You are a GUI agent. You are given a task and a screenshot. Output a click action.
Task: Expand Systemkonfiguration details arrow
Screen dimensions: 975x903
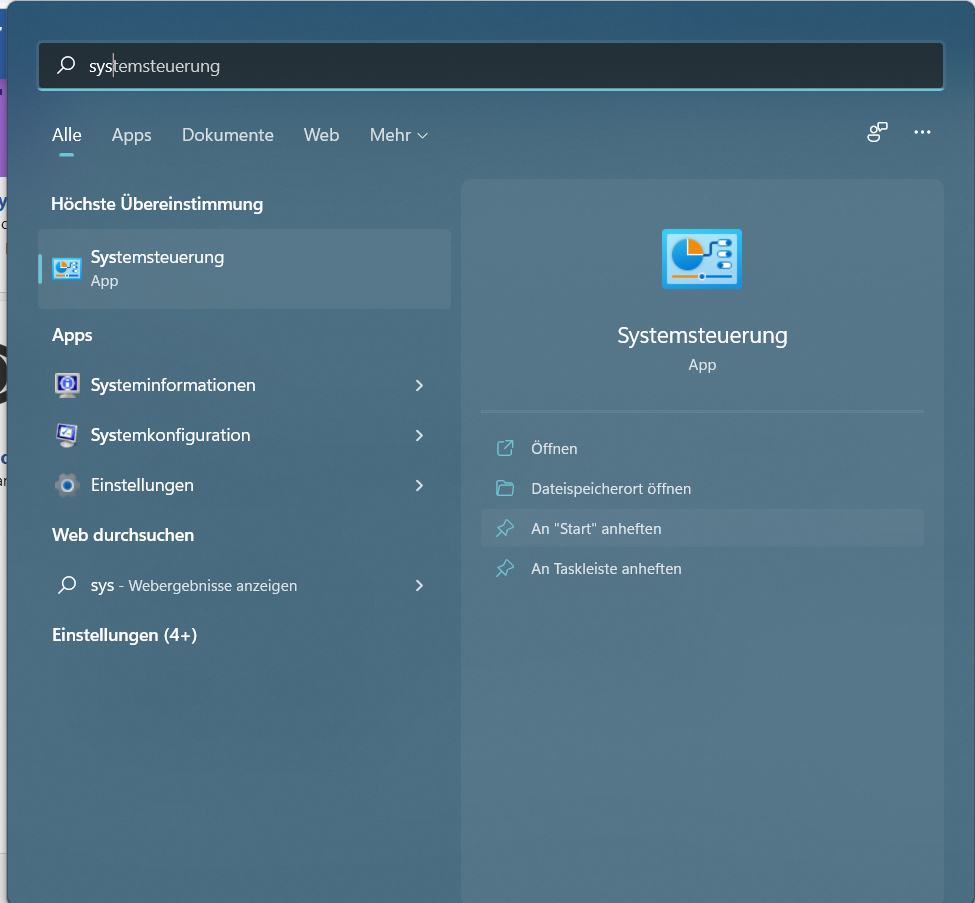click(x=419, y=435)
